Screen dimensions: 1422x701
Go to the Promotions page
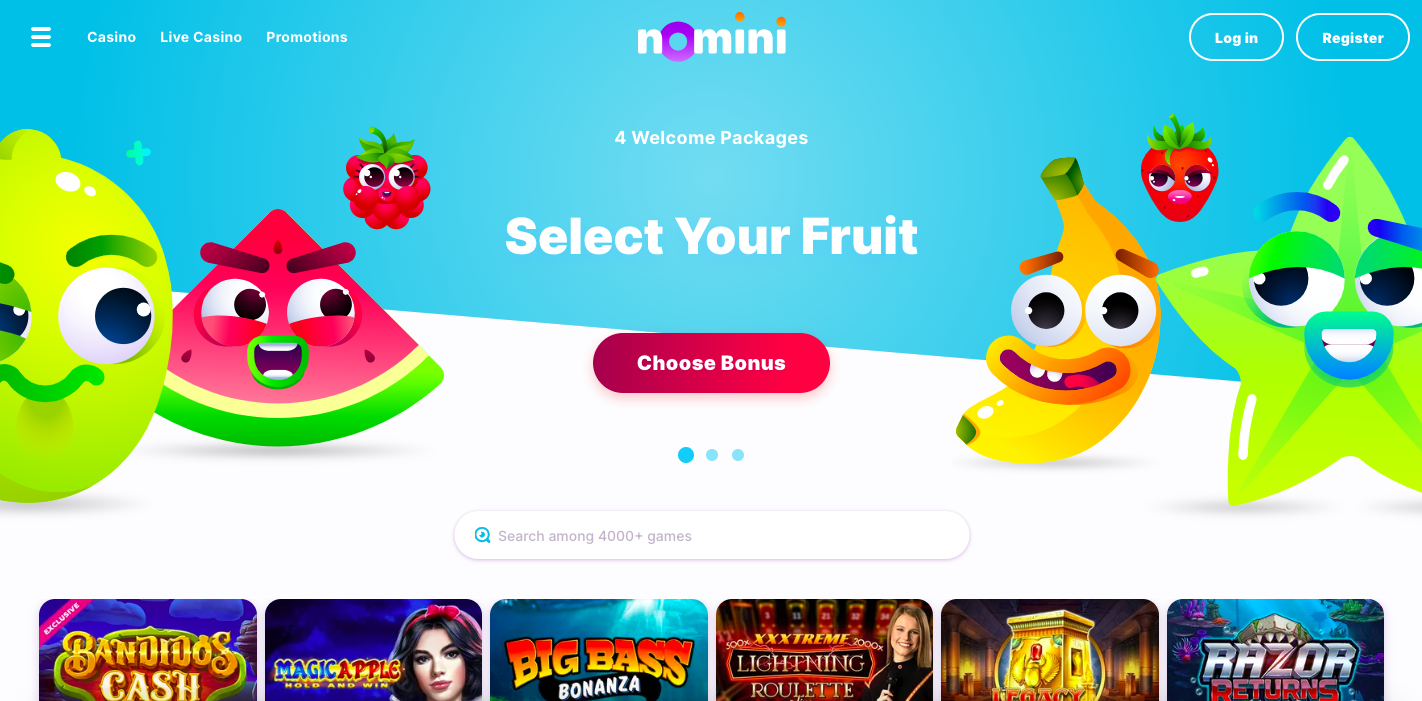[x=307, y=37]
